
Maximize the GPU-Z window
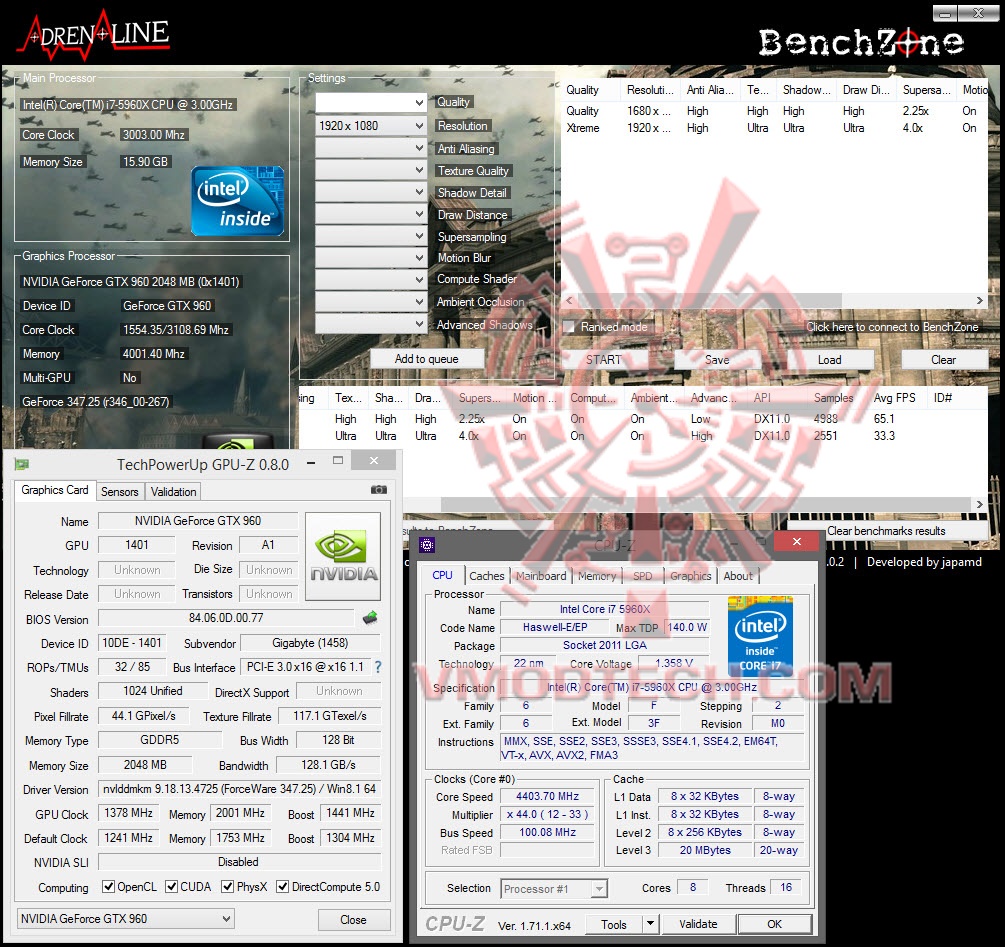(x=338, y=460)
